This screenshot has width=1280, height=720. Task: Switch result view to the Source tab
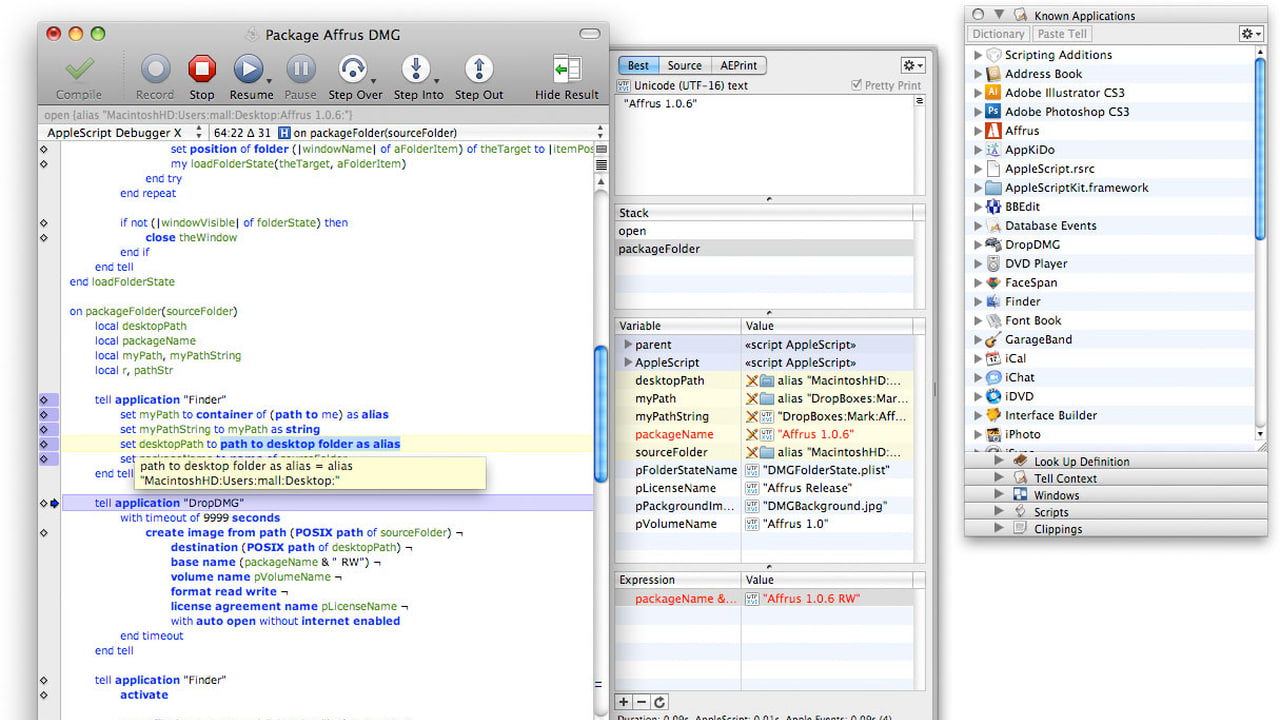[x=685, y=66]
